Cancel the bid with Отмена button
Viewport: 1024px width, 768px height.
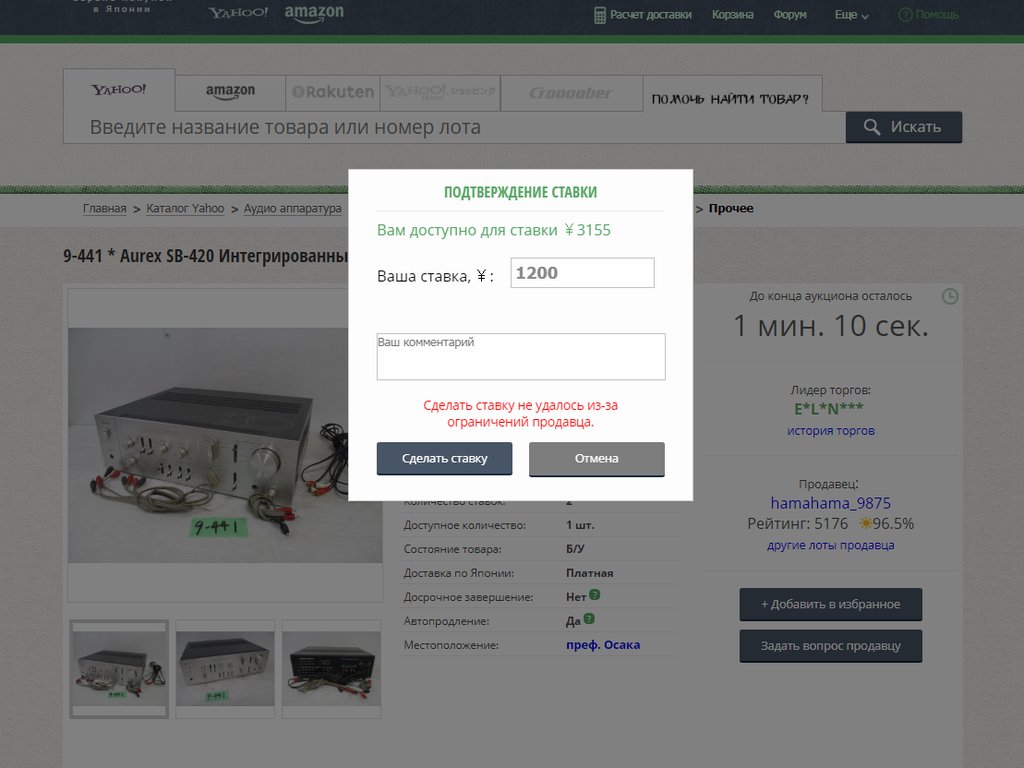click(596, 459)
